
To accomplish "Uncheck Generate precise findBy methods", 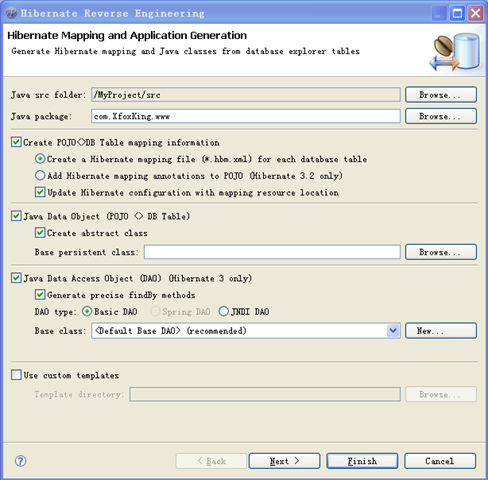I will [x=40, y=294].
